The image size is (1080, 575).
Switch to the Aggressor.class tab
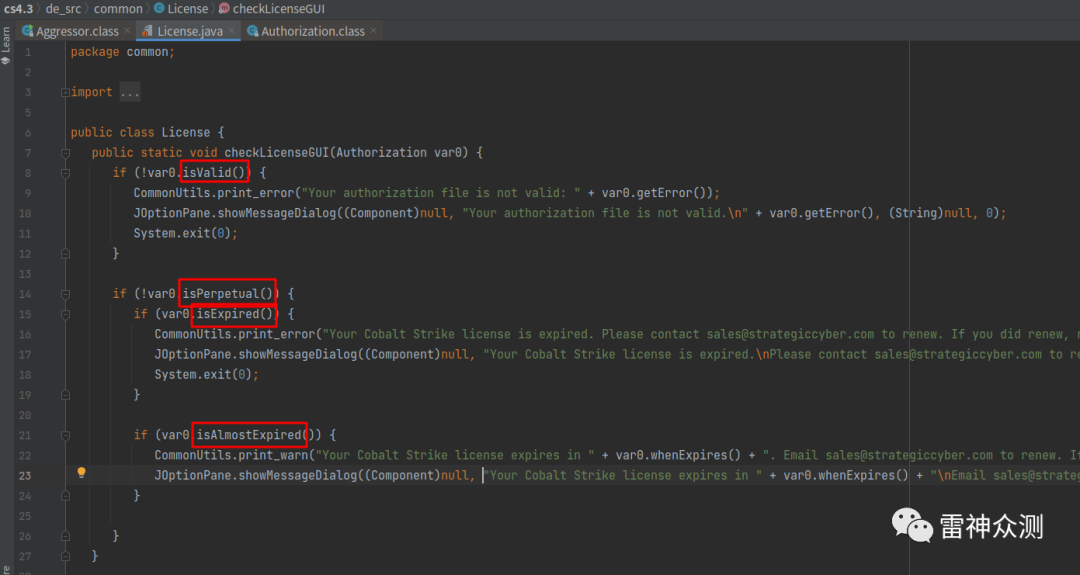[76, 31]
